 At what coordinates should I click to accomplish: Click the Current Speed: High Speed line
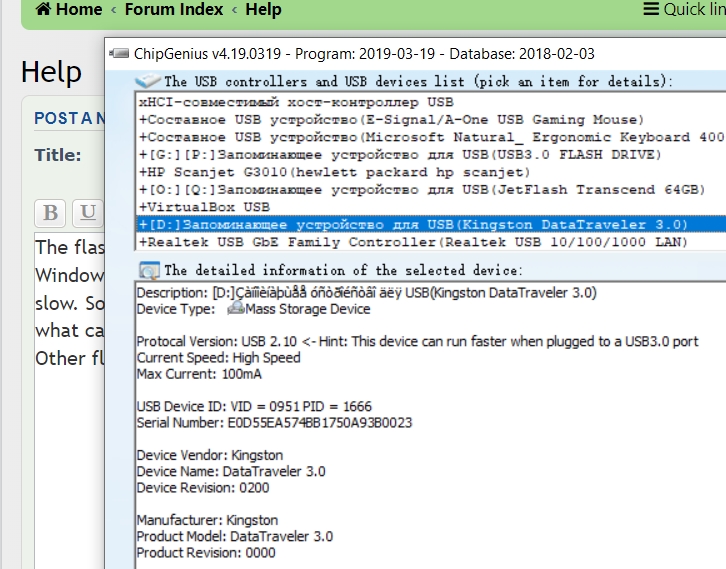(x=218, y=358)
